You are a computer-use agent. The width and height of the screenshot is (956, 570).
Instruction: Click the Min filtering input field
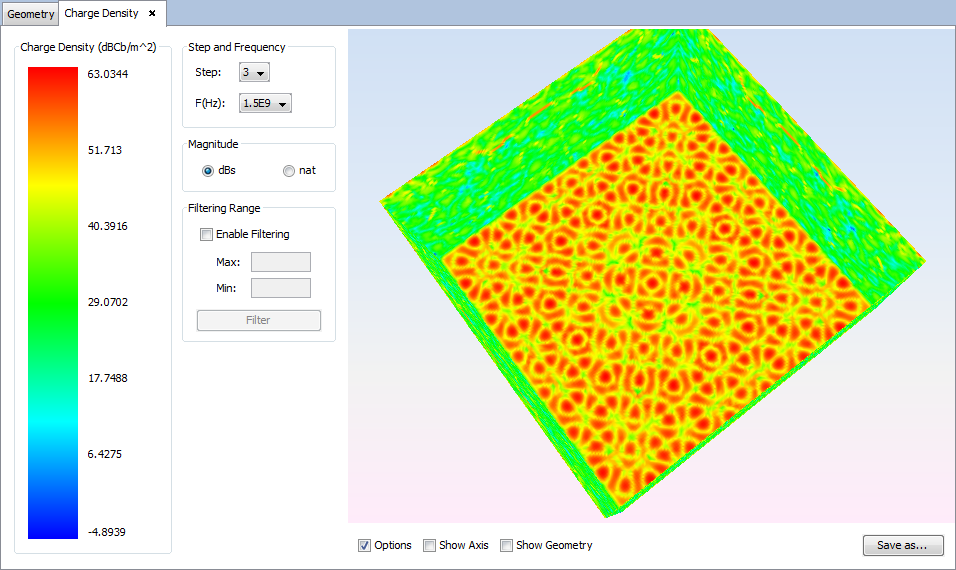(280, 288)
